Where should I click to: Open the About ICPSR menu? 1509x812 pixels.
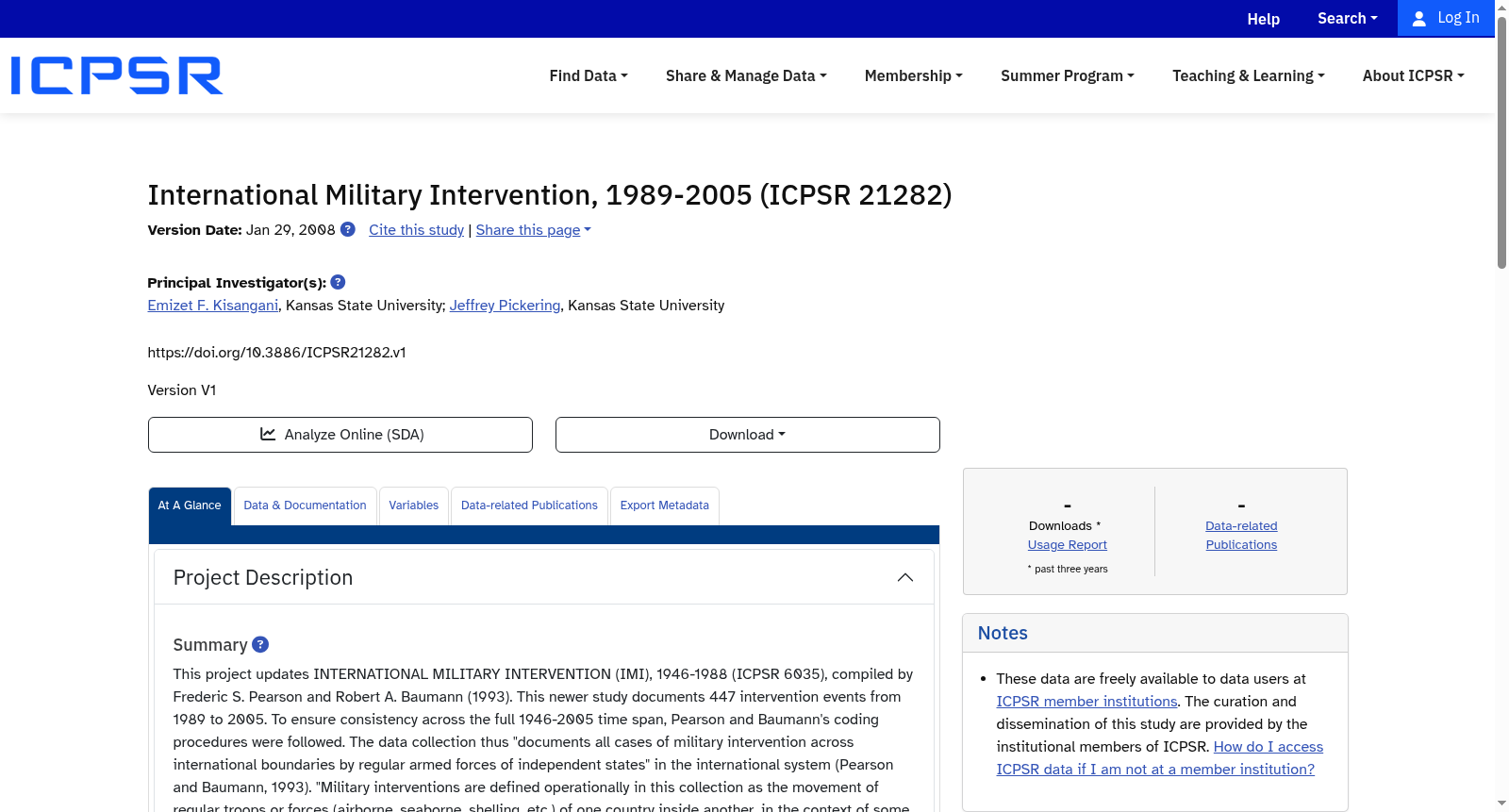coord(1414,75)
